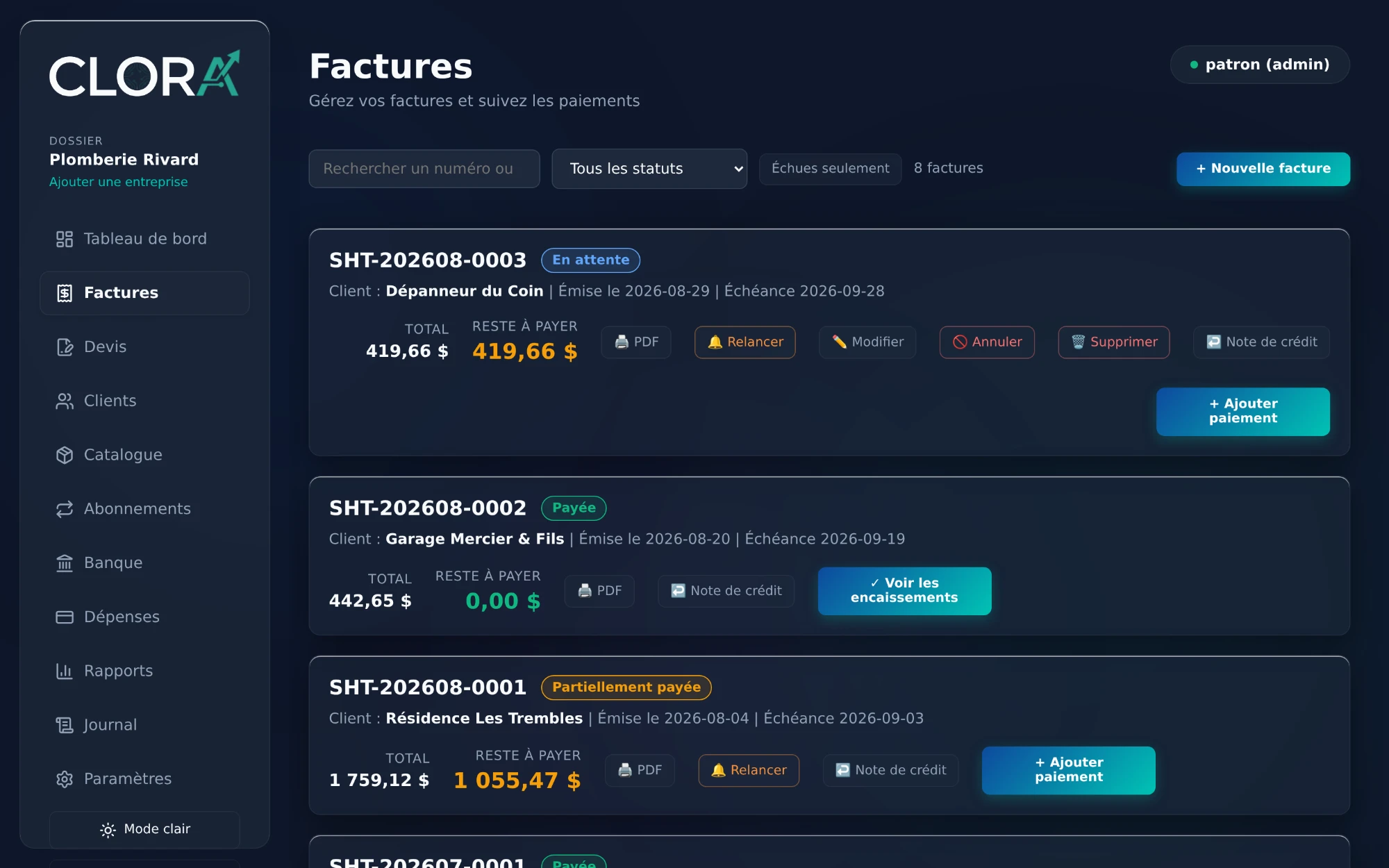Select Factures in the sidebar
The image size is (1389, 868).
(144, 293)
